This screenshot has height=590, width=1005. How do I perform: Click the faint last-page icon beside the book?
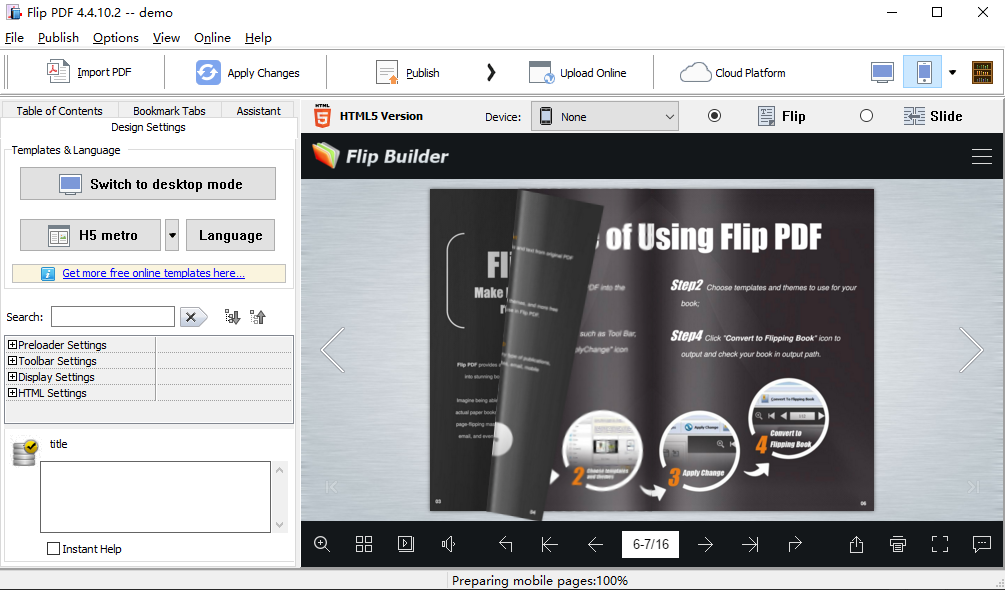click(x=973, y=488)
